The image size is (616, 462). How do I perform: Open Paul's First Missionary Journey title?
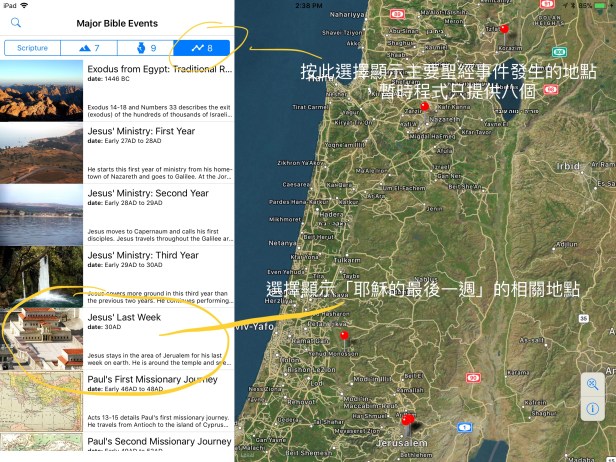click(x=158, y=378)
